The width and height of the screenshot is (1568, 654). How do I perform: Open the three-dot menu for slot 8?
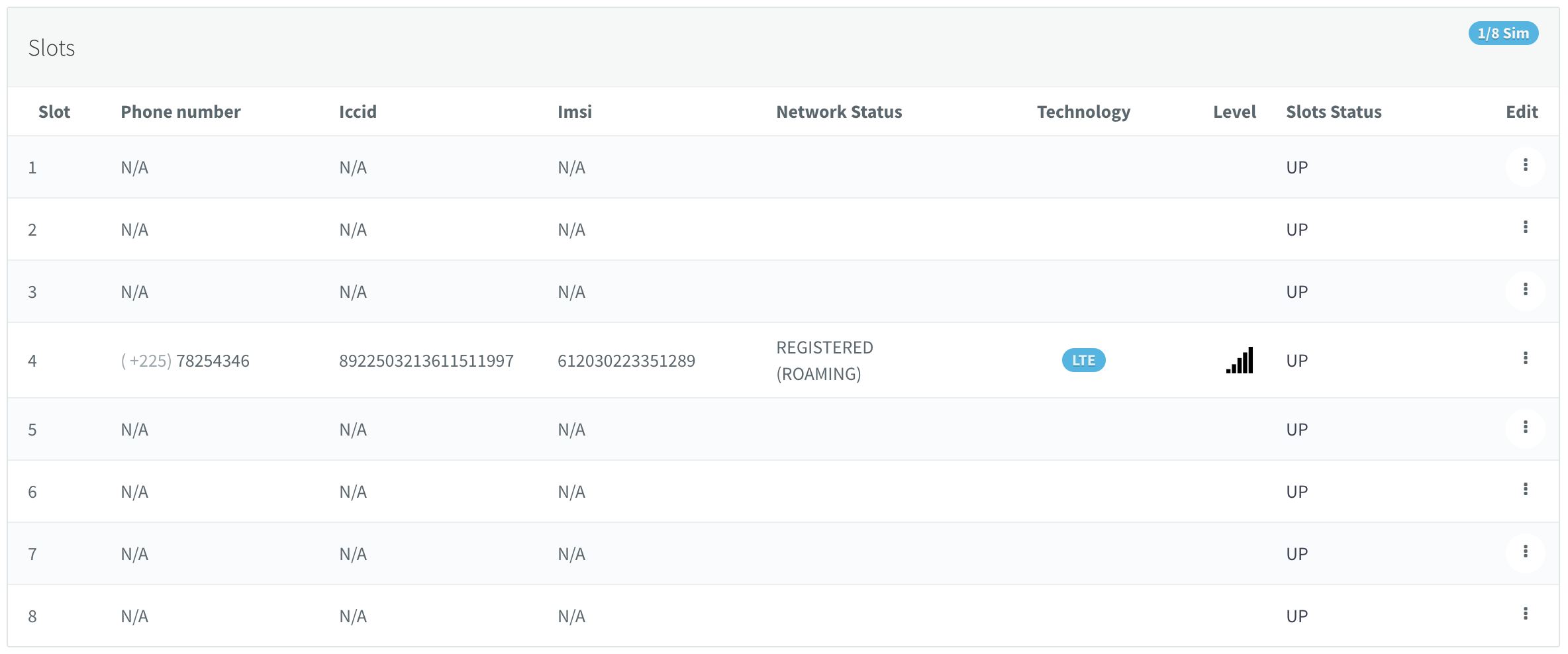click(x=1525, y=614)
